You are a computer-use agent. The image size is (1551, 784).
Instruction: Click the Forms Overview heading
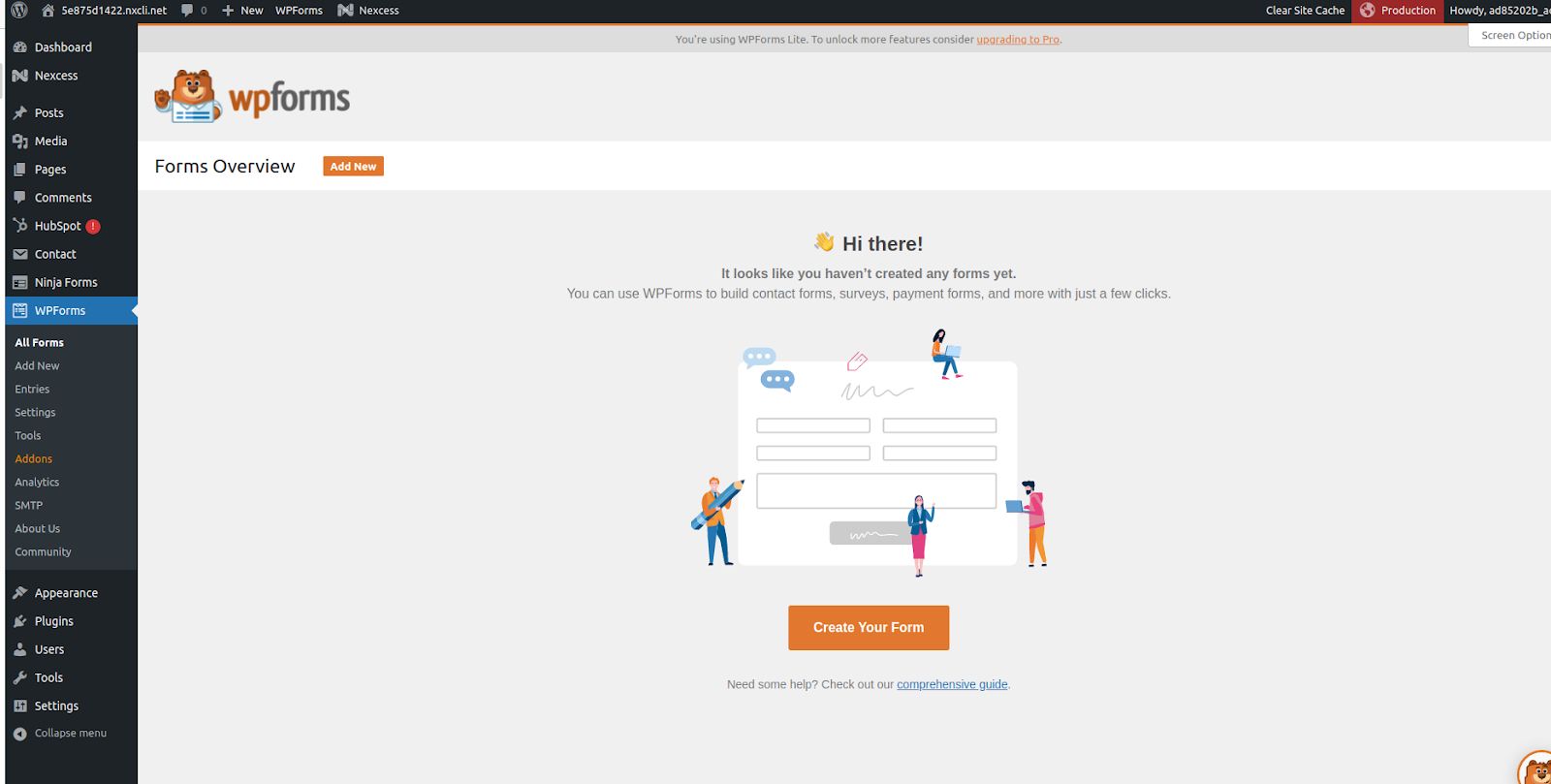(225, 167)
